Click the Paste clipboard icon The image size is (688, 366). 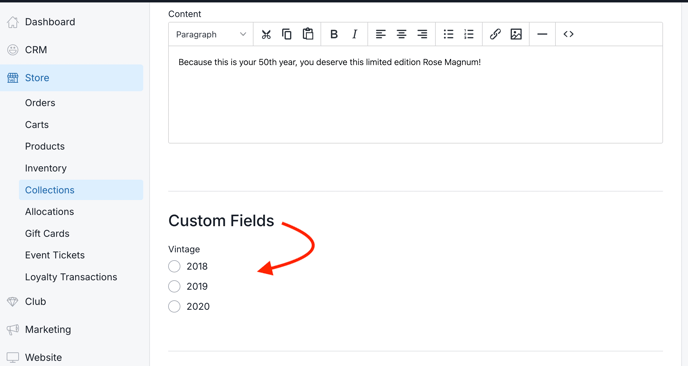point(308,34)
